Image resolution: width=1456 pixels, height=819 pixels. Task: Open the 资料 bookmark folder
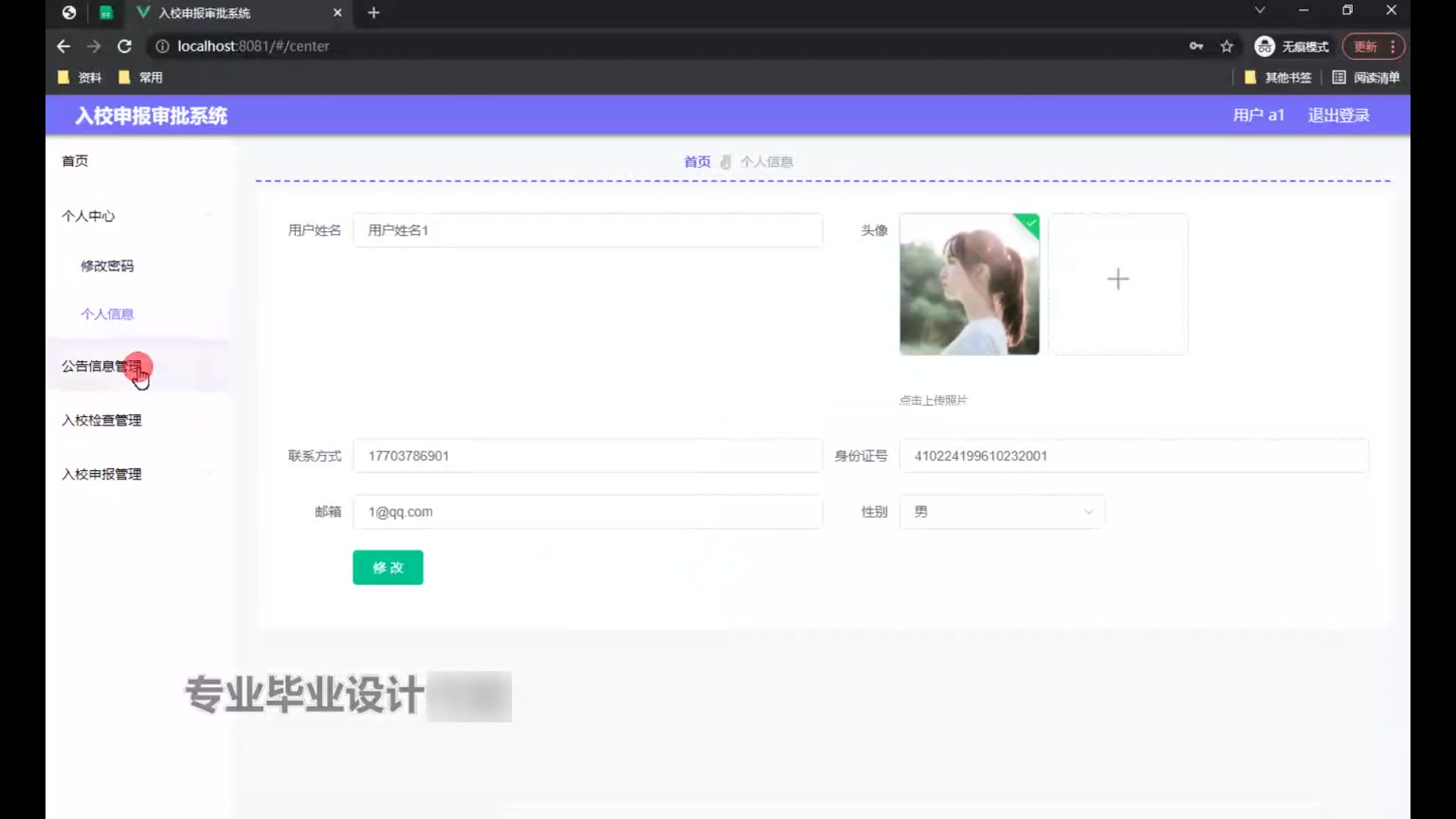pos(80,77)
